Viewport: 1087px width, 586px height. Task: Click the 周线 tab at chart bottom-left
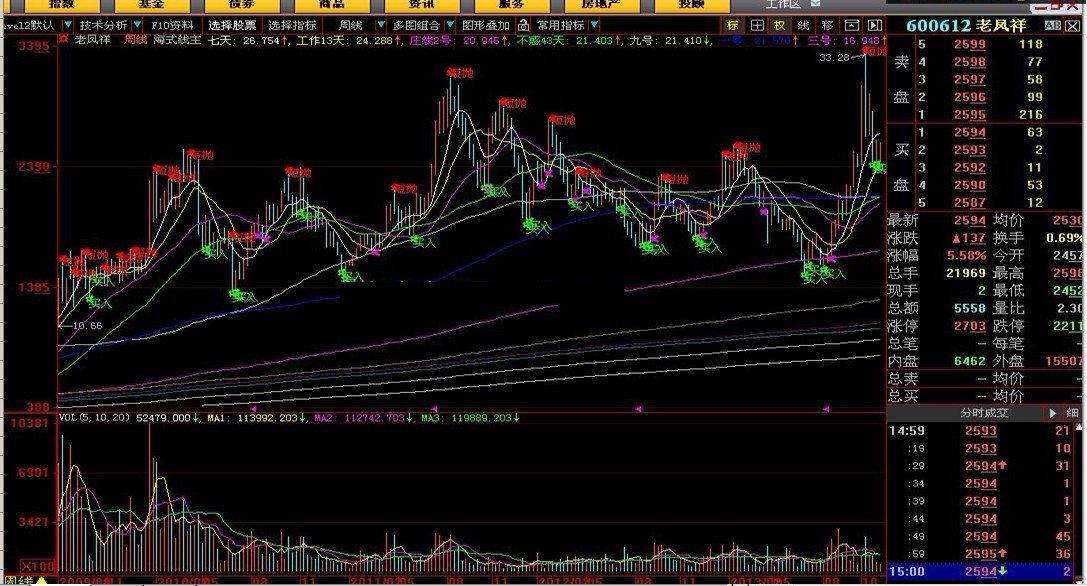click(19, 580)
